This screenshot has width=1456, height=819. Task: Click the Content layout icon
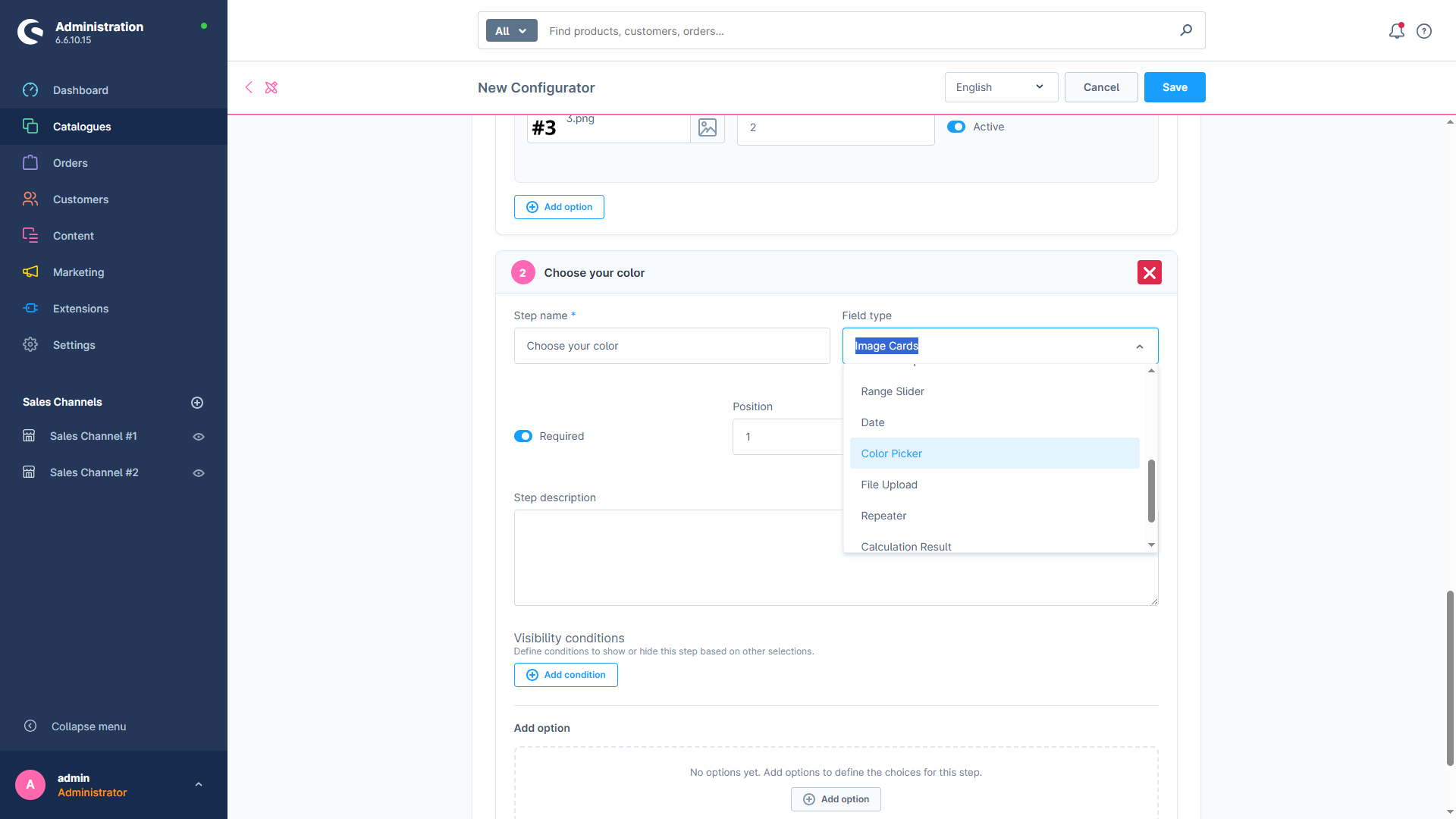coord(30,236)
